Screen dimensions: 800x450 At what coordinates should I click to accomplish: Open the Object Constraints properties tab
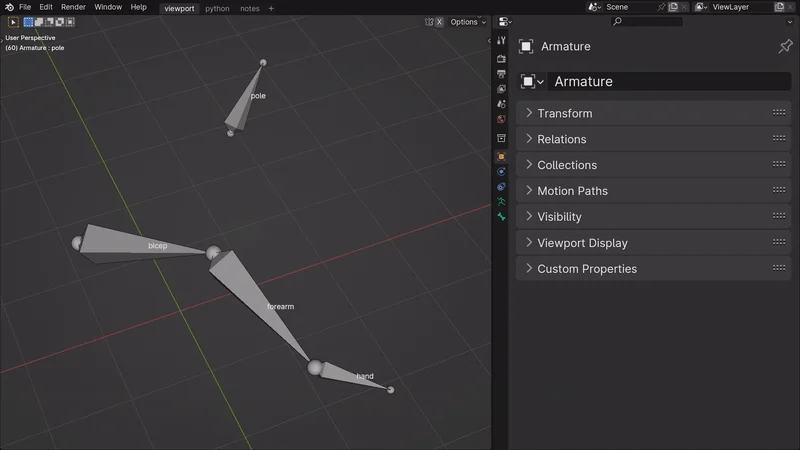coord(501,187)
